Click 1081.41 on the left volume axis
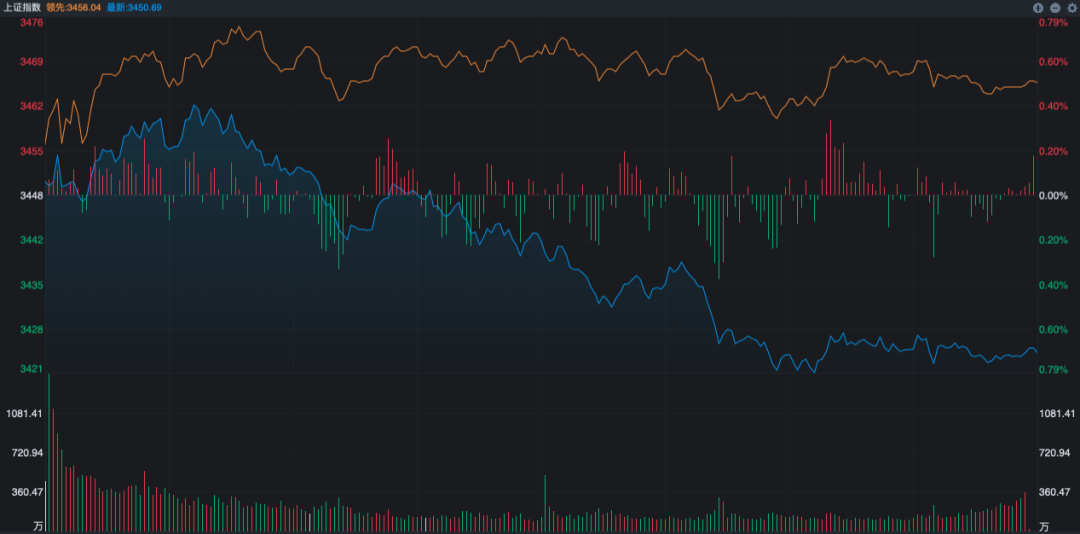 pos(23,413)
